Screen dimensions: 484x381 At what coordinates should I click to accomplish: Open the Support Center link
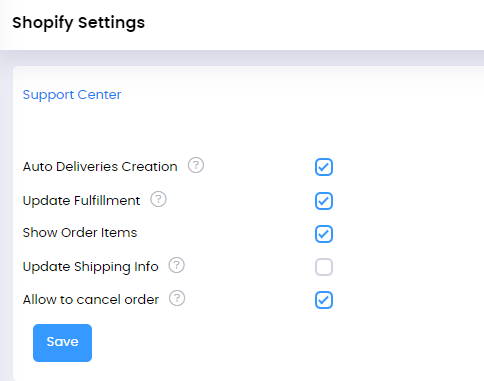(72, 95)
